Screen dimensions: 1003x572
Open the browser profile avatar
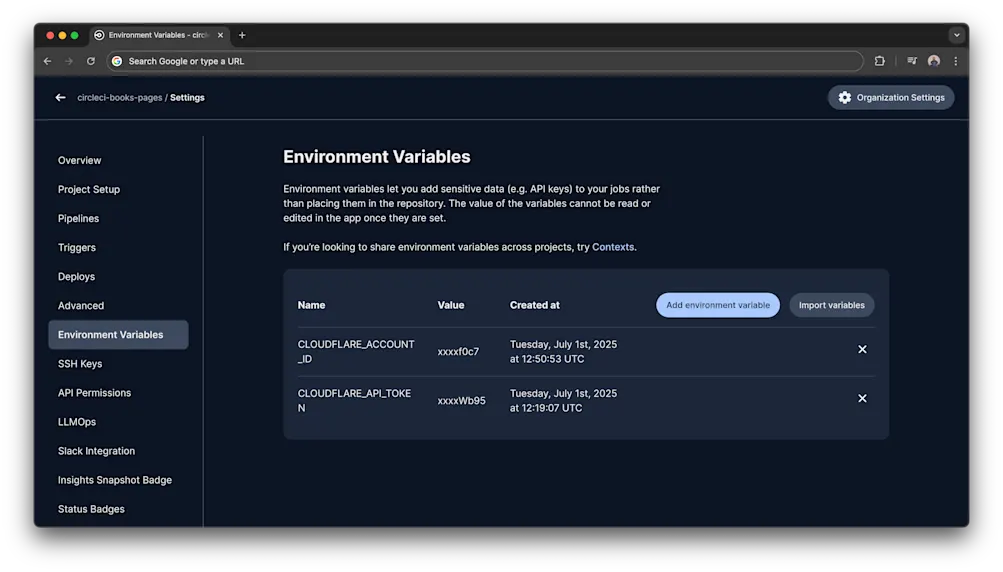pos(934,61)
